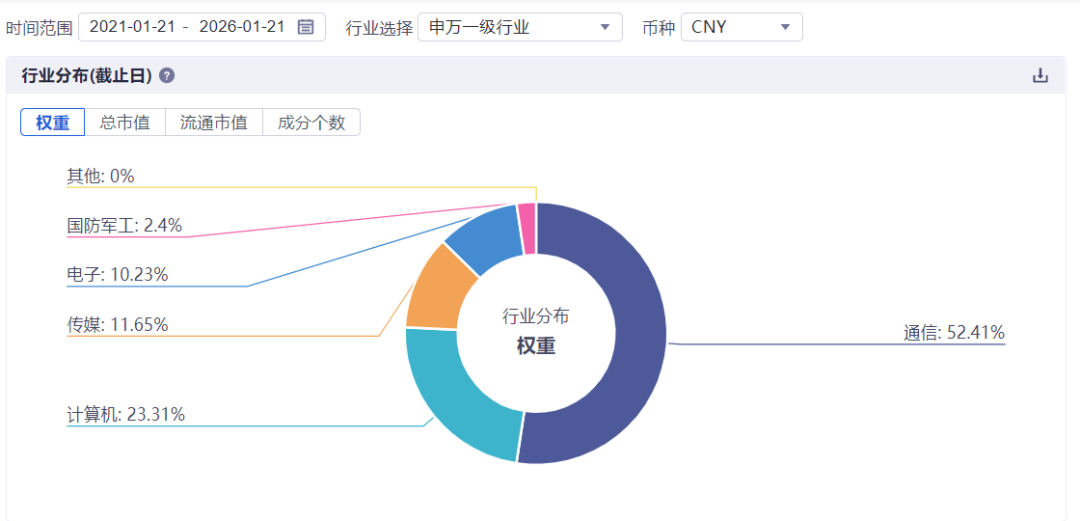Image resolution: width=1080 pixels, height=521 pixels.
Task: Click the 行业分布(截止日) panel title
Action: [x=87, y=76]
